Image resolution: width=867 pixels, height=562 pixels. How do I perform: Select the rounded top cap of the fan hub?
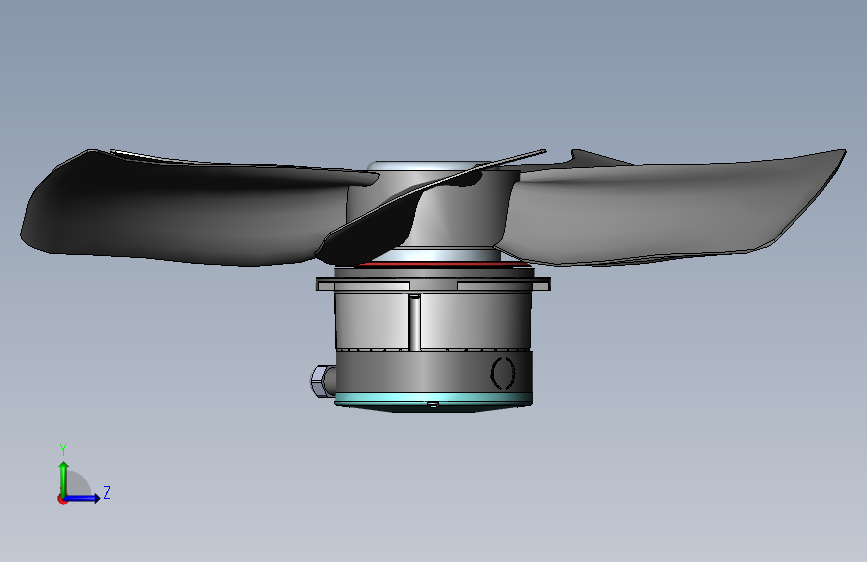click(x=429, y=165)
